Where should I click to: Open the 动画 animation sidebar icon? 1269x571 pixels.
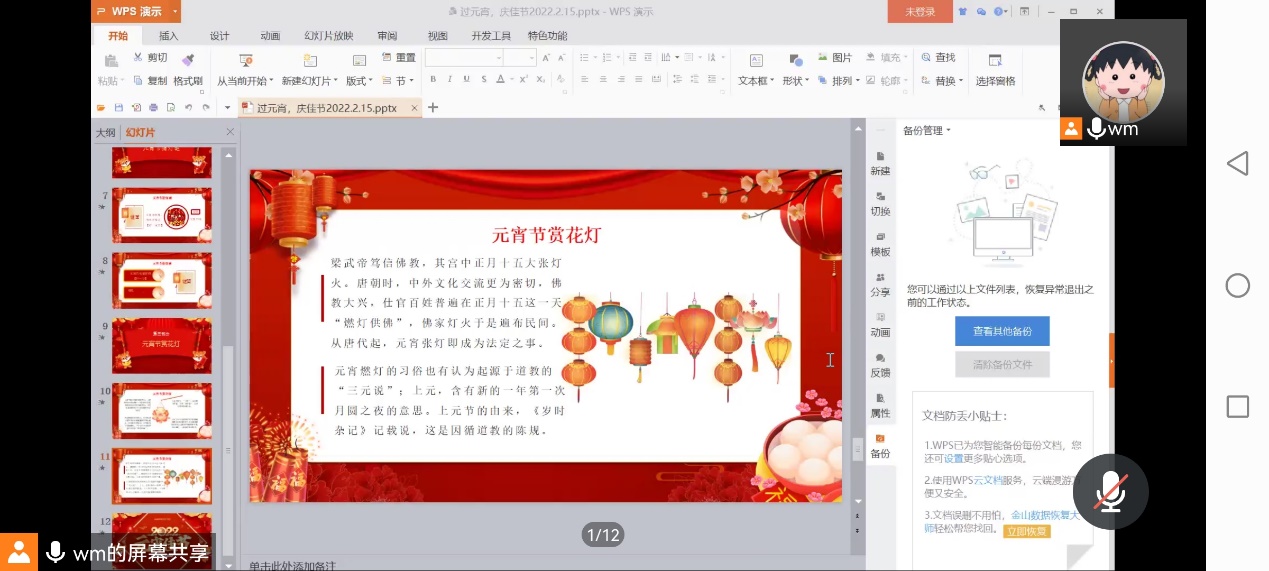[x=880, y=324]
